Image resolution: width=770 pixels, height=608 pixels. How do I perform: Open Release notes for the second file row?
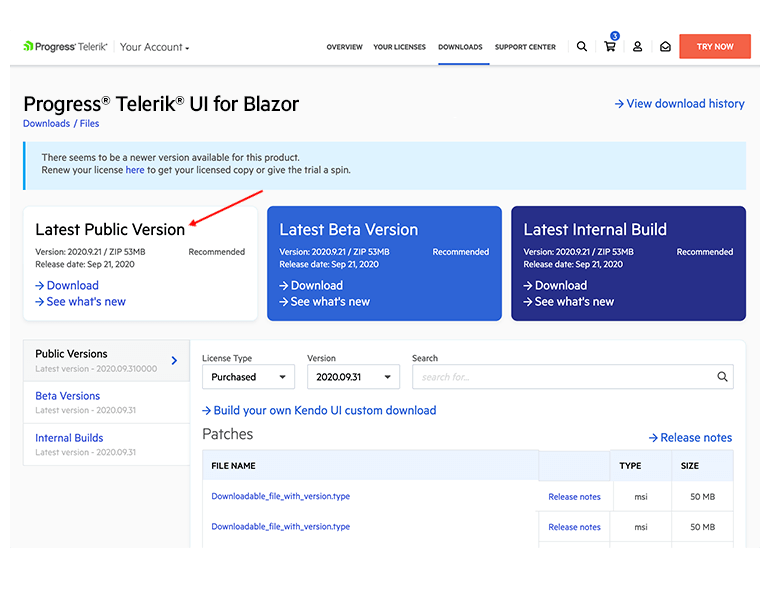[574, 527]
